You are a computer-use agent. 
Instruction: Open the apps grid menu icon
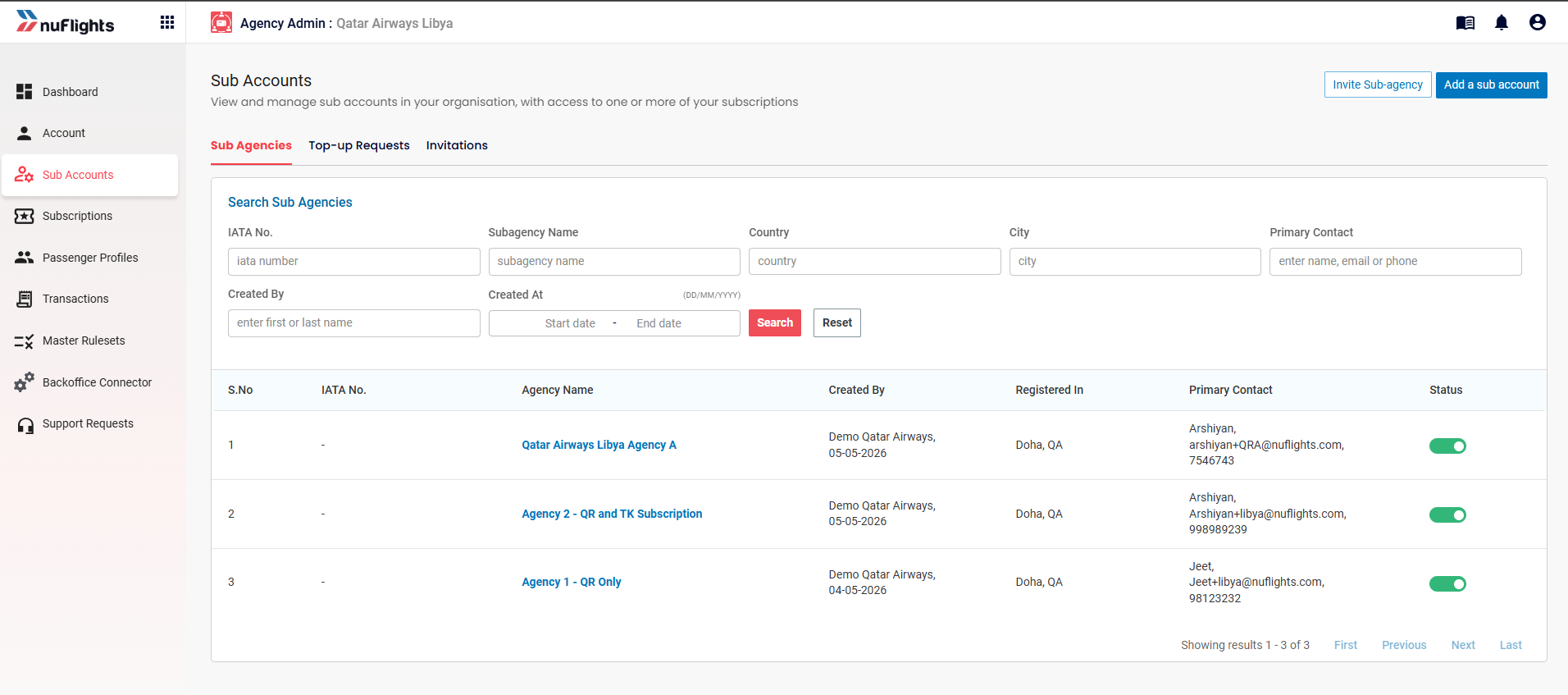pyautogui.click(x=167, y=22)
